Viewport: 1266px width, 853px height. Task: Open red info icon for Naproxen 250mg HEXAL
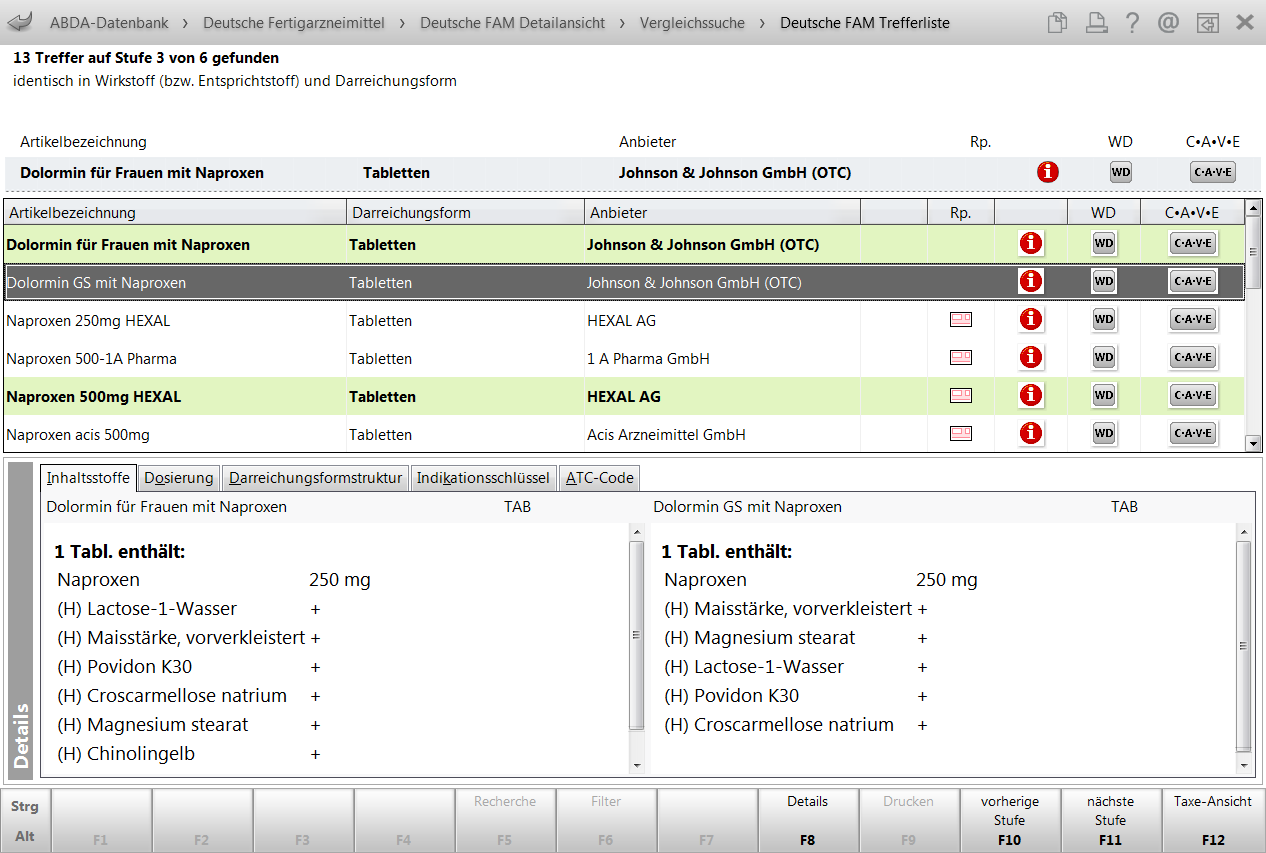point(1030,320)
